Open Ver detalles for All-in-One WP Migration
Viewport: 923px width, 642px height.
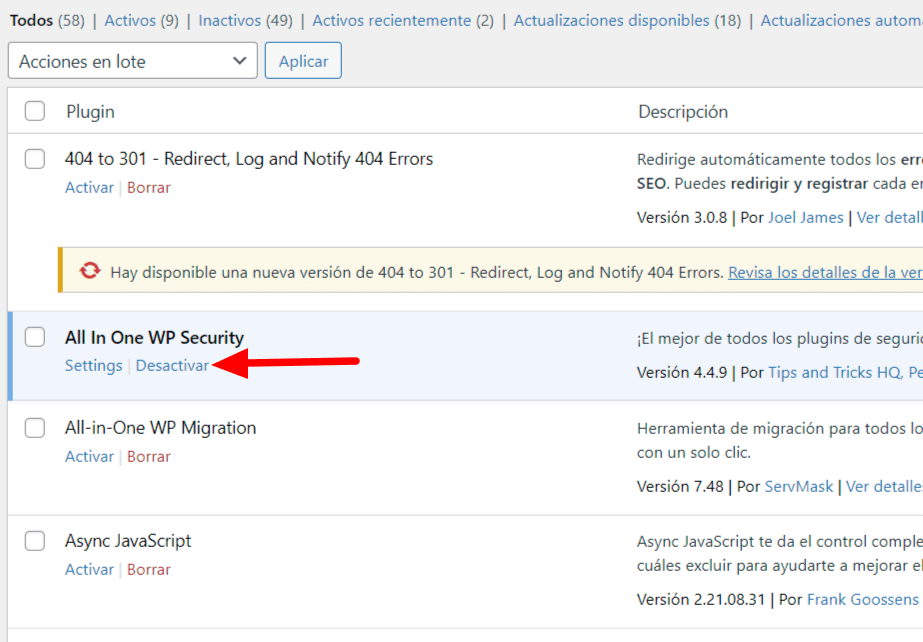pos(884,487)
